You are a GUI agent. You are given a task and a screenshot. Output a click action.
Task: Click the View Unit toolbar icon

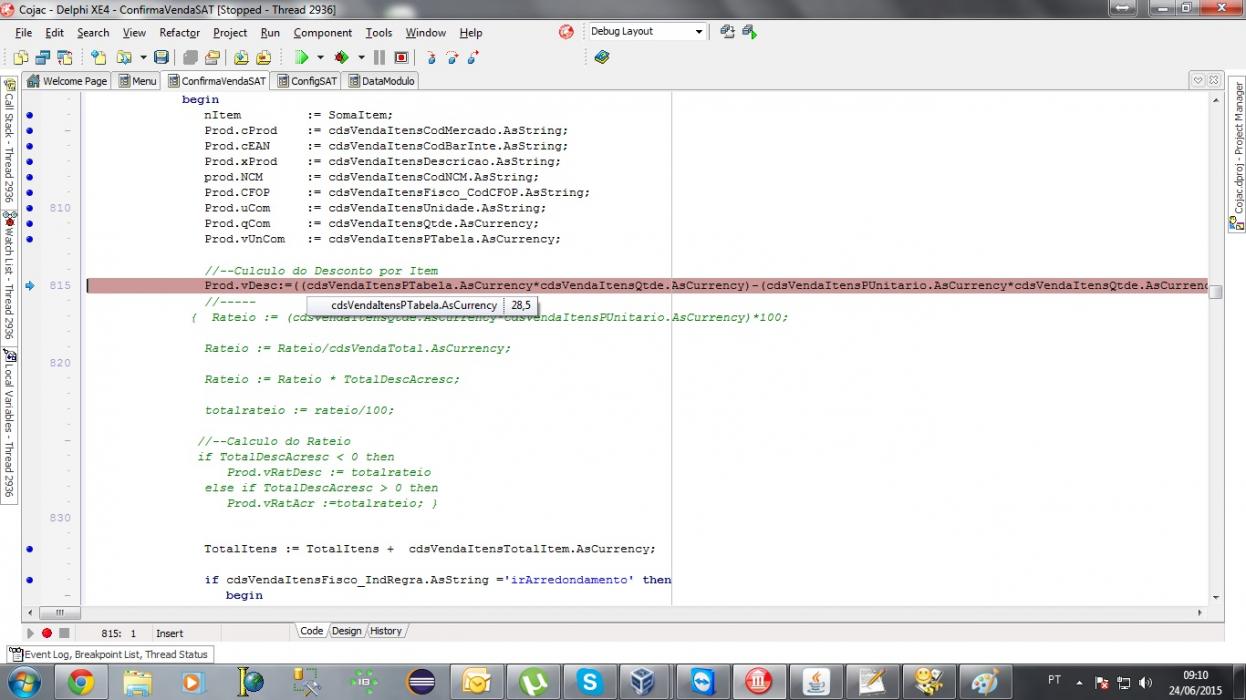pyautogui.click(x=21, y=58)
